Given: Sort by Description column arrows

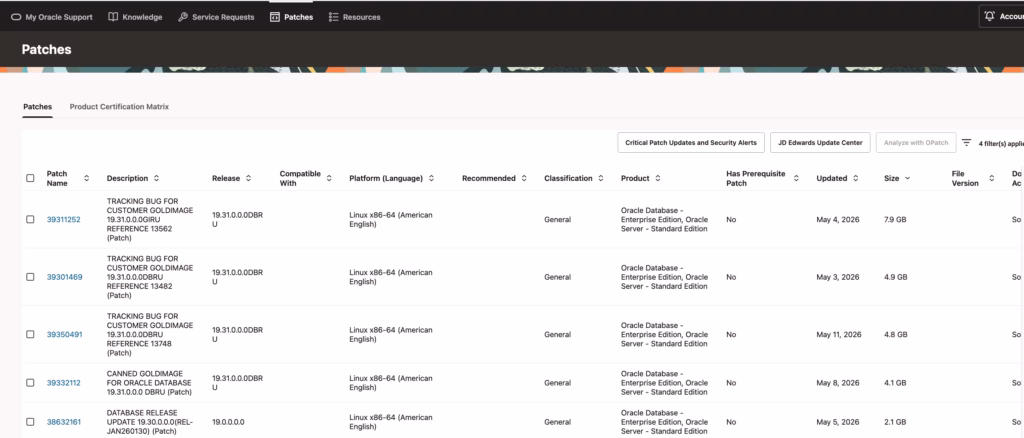Looking at the screenshot, I should [157, 178].
